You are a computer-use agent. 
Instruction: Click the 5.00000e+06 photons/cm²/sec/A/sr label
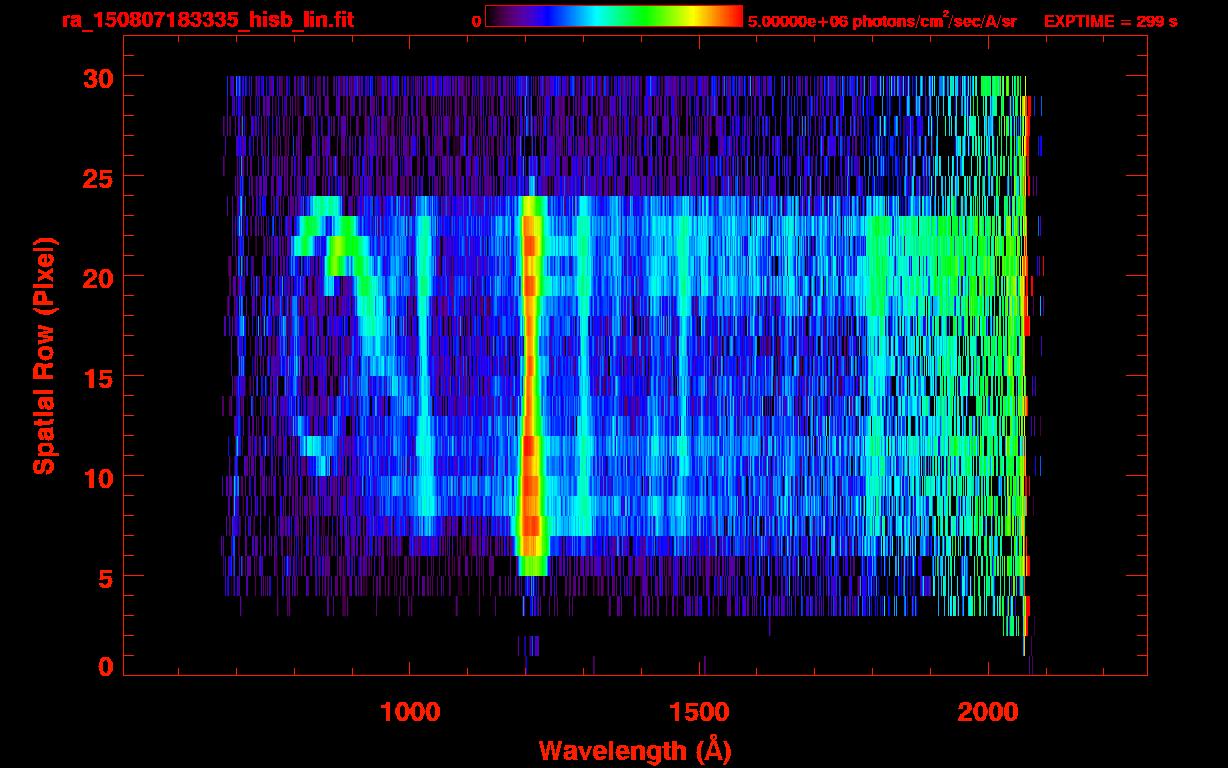[x=881, y=21]
